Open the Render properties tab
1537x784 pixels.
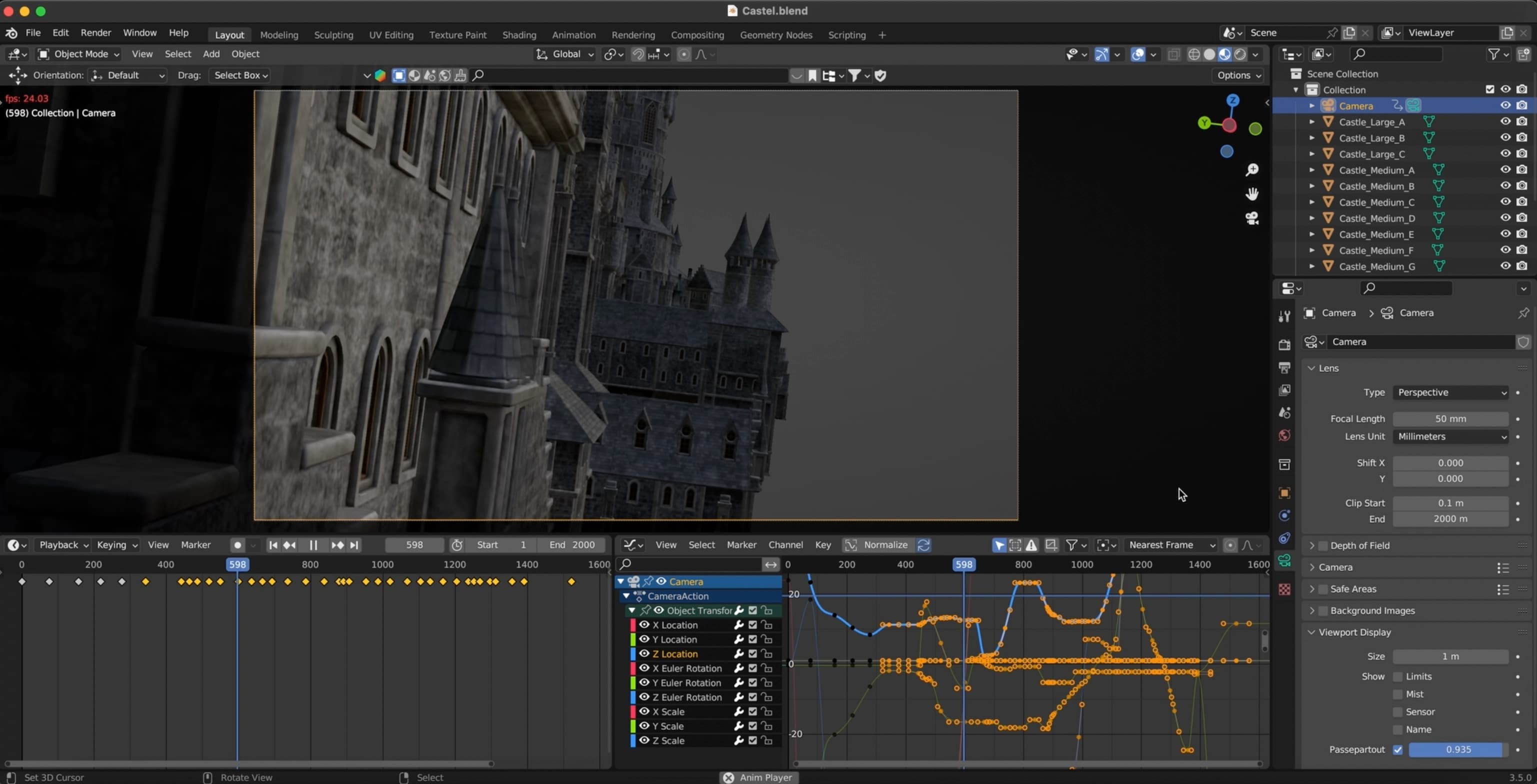[x=1284, y=345]
